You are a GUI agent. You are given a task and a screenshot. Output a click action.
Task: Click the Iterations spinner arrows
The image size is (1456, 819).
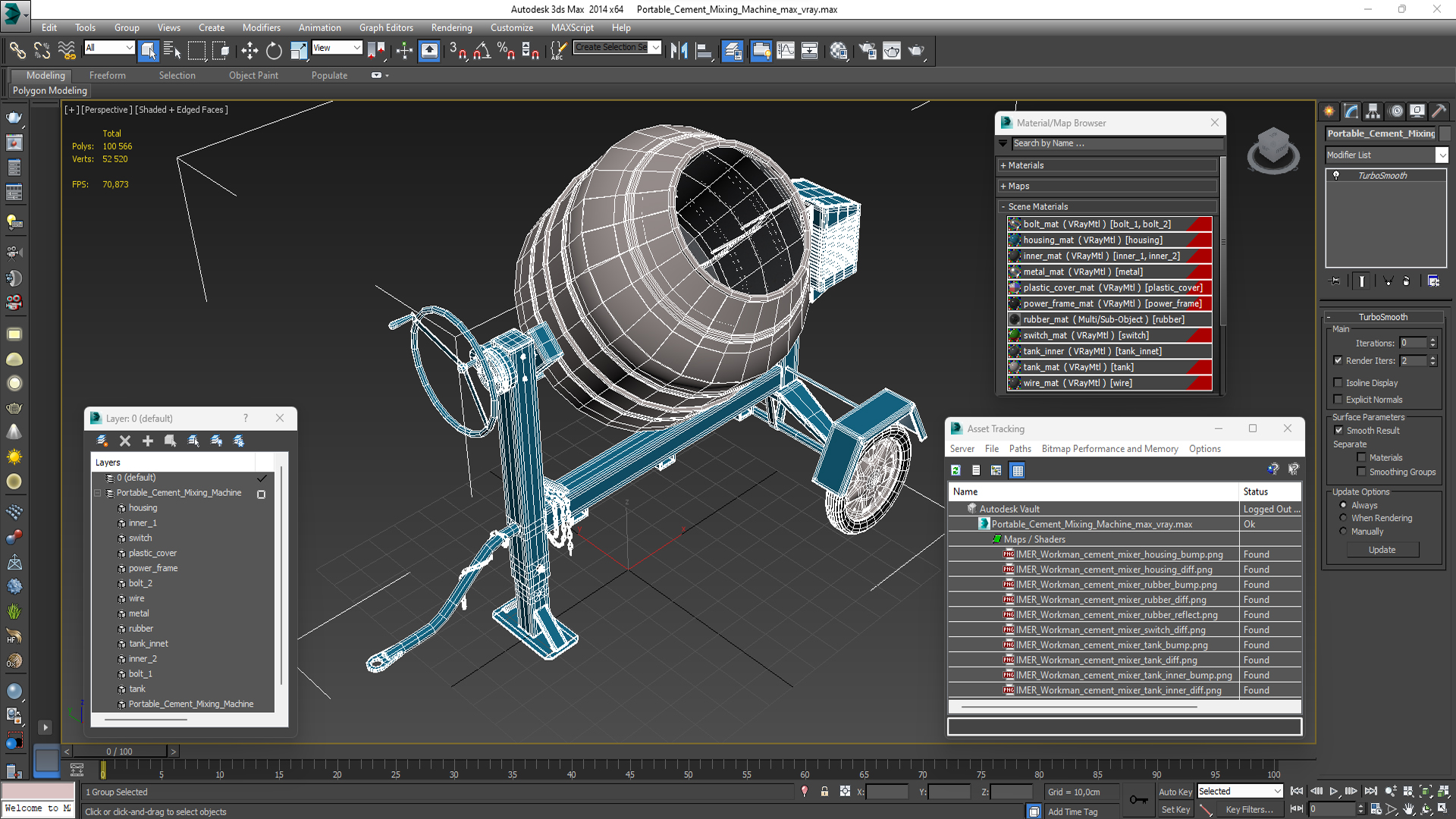pyautogui.click(x=1432, y=343)
